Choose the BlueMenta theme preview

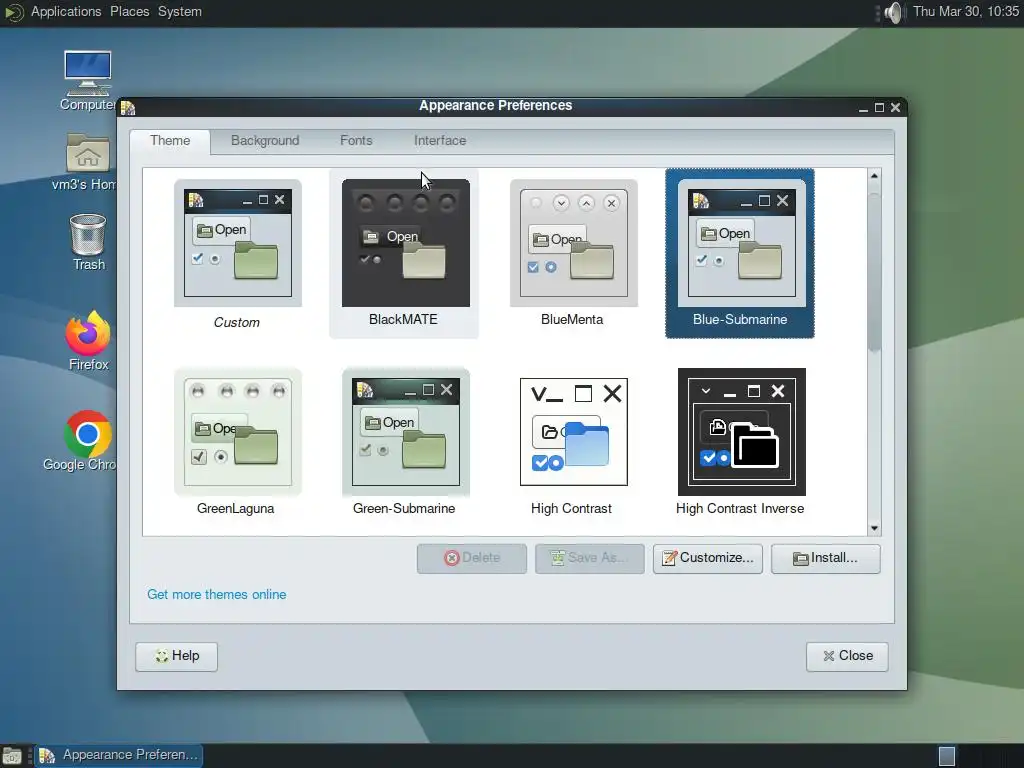click(573, 243)
